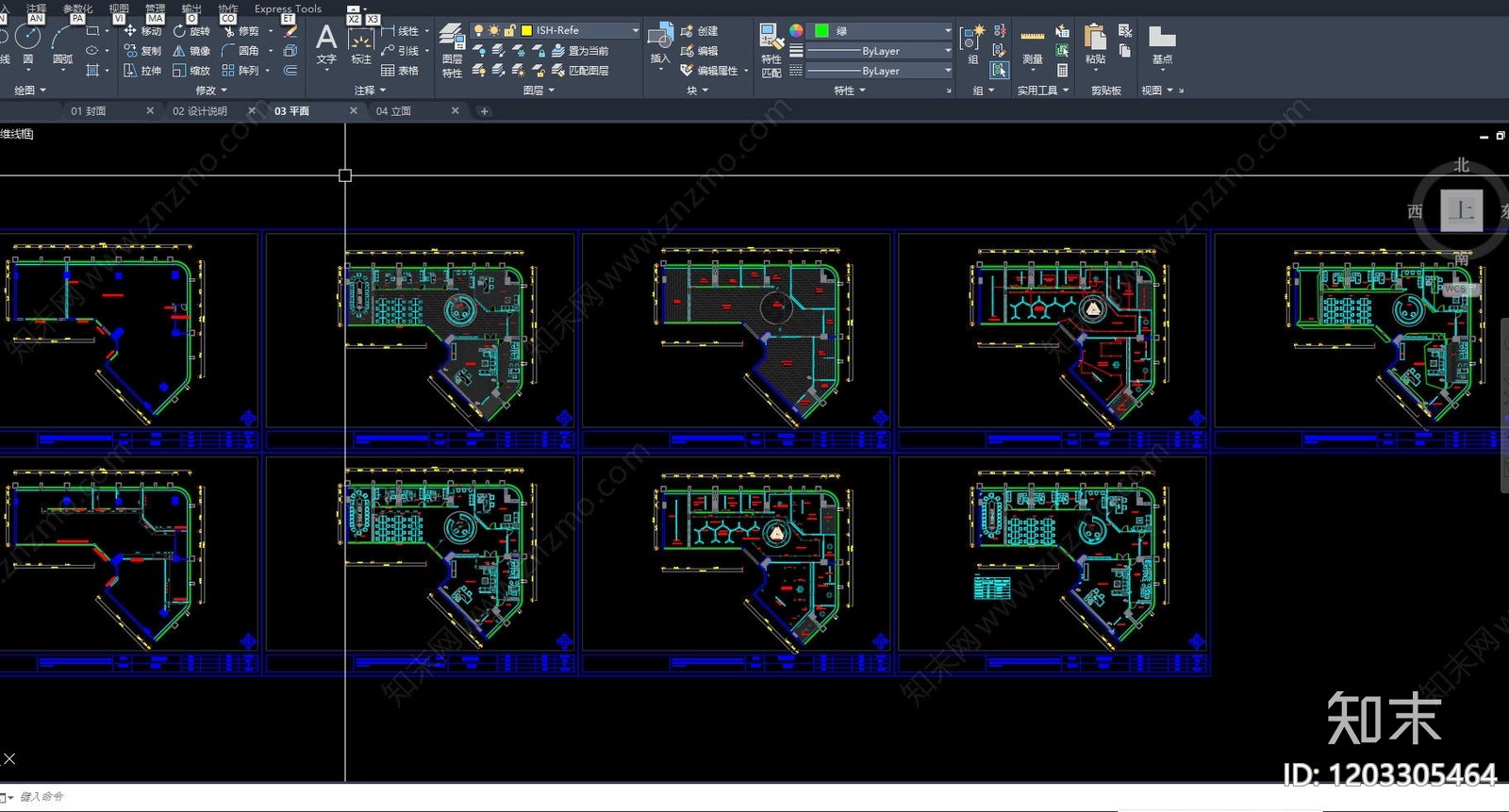Toggle the lock icon for ISH-Refe layer
Image resolution: width=1509 pixels, height=812 pixels.
tap(510, 31)
